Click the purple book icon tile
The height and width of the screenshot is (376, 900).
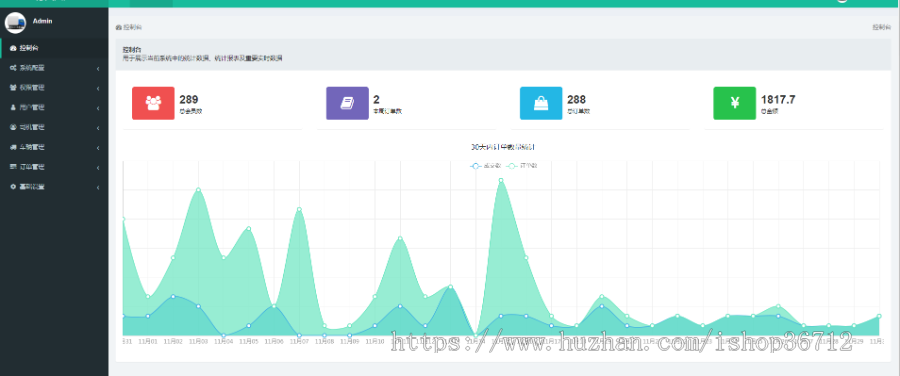point(347,103)
